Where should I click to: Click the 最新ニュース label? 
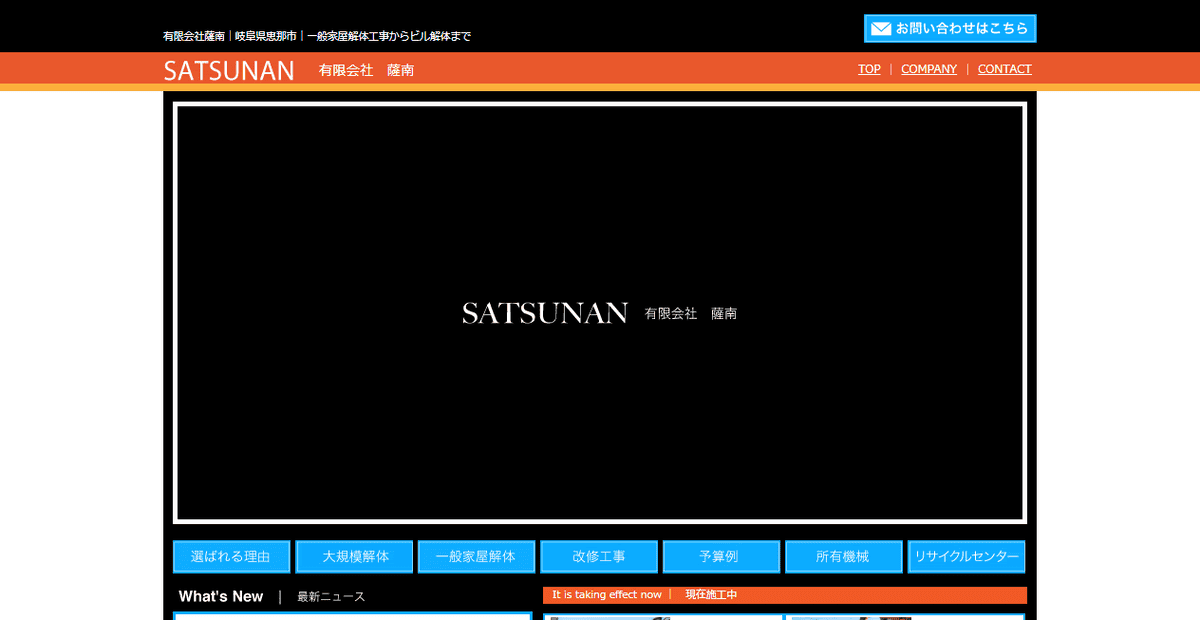329,596
